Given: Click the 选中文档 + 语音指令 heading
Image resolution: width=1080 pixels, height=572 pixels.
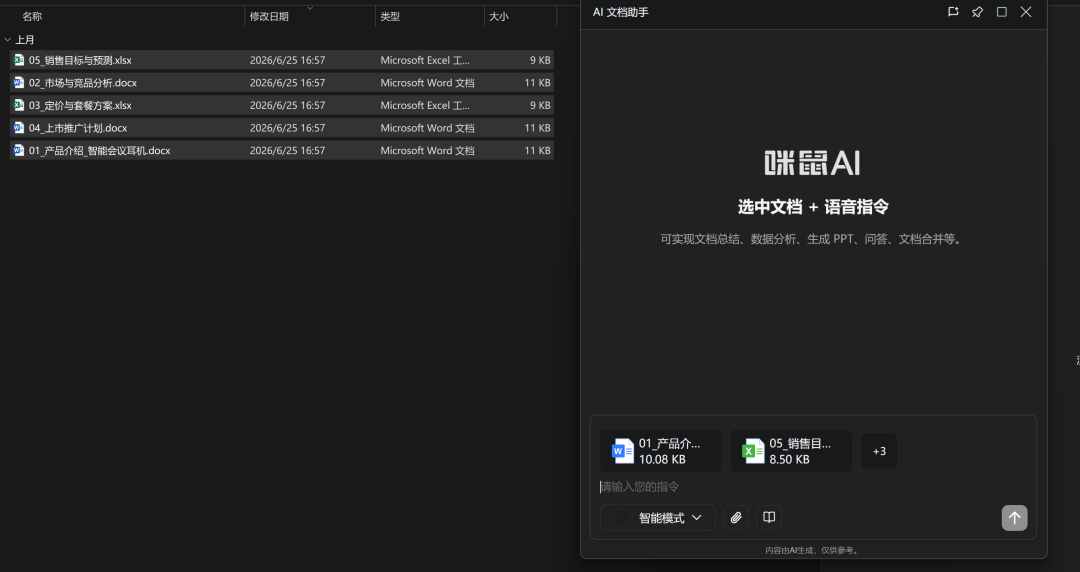Looking at the screenshot, I should tap(813, 207).
